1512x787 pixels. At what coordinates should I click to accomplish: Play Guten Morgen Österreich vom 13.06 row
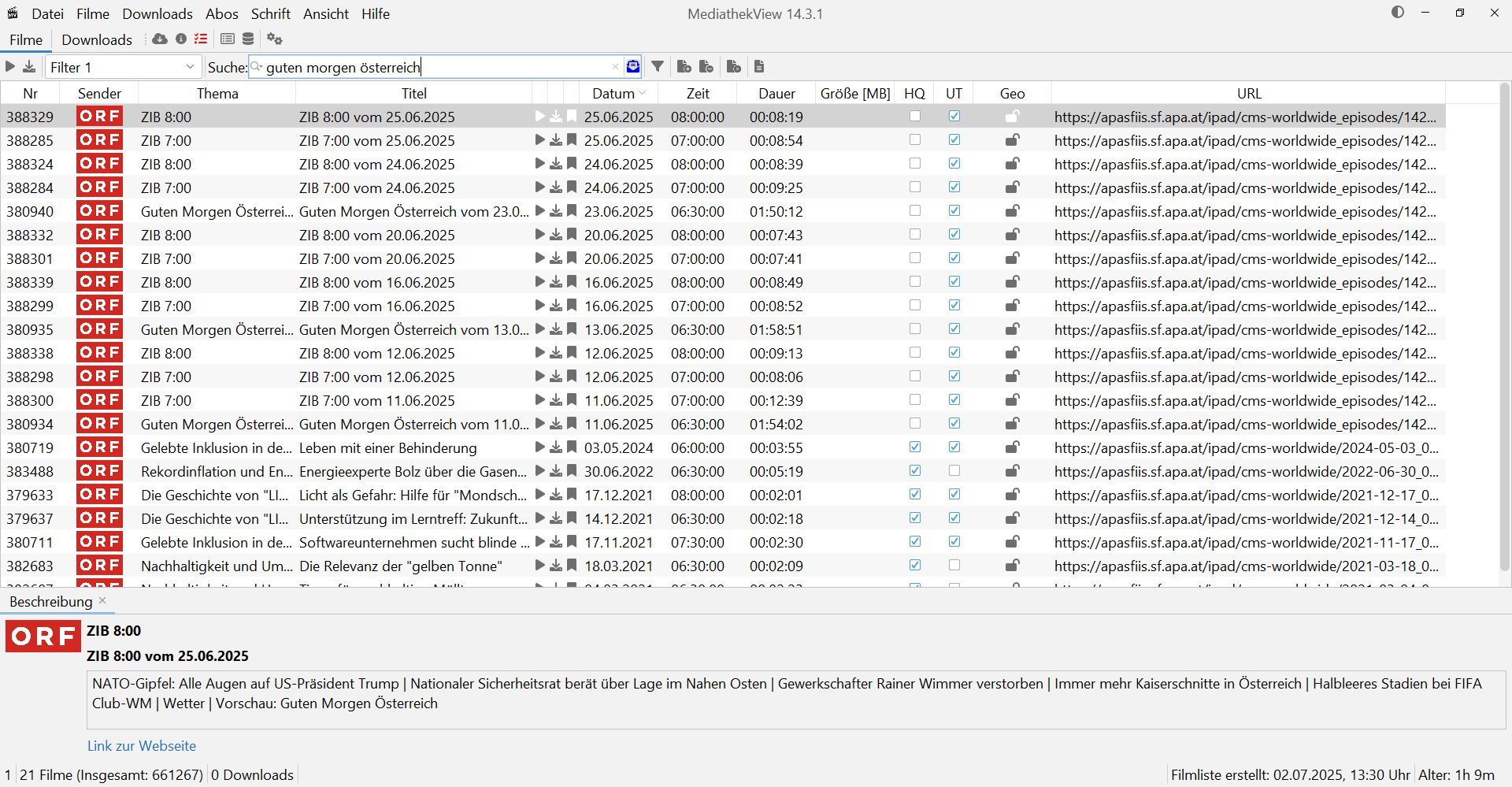[x=539, y=329]
